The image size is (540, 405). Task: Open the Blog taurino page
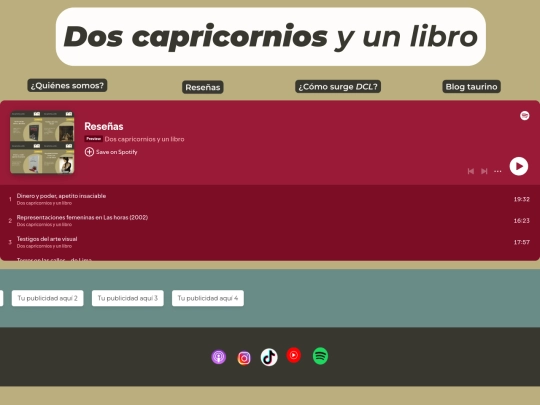tap(471, 86)
